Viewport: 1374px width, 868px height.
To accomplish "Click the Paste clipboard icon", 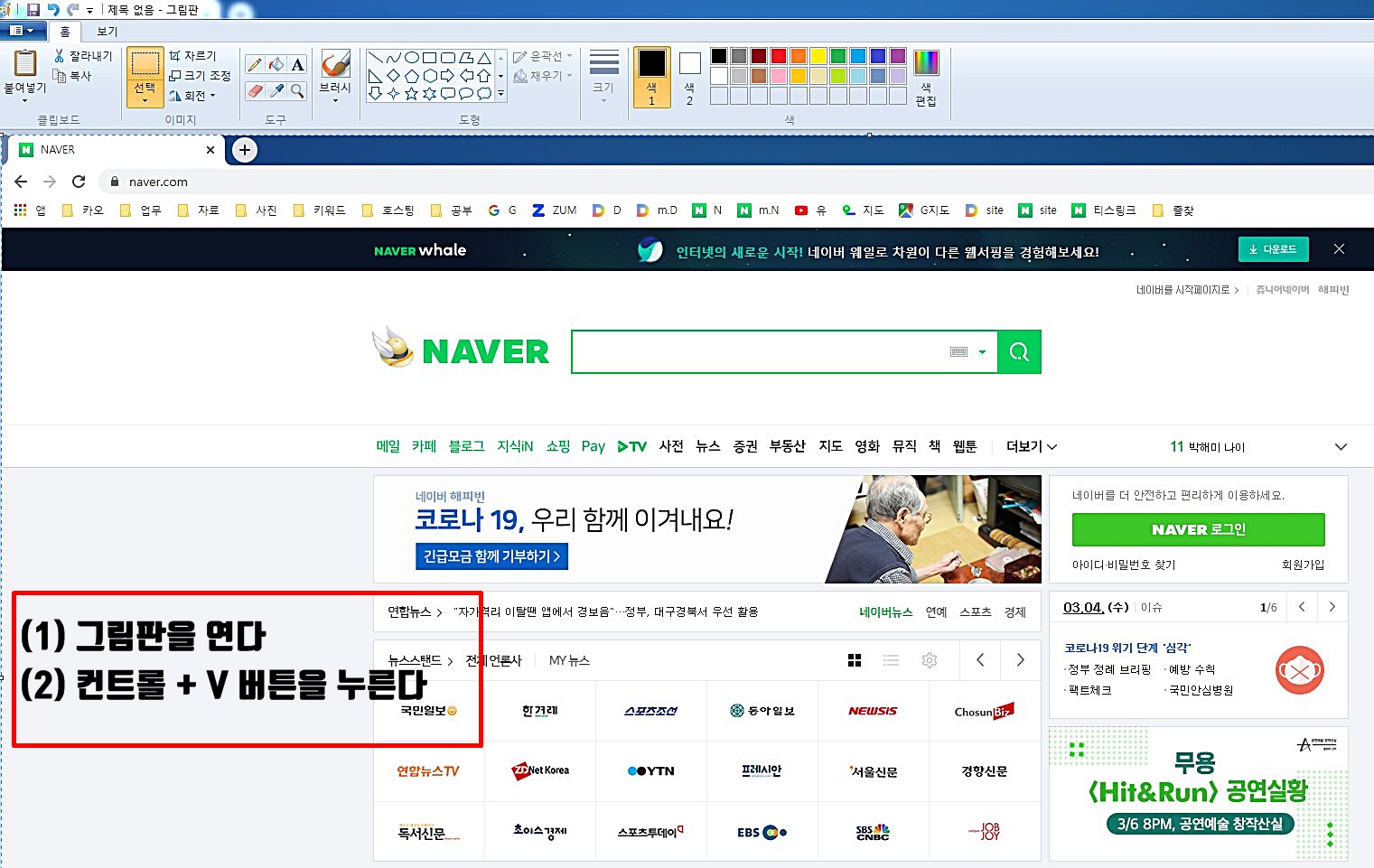I will click(x=25, y=63).
